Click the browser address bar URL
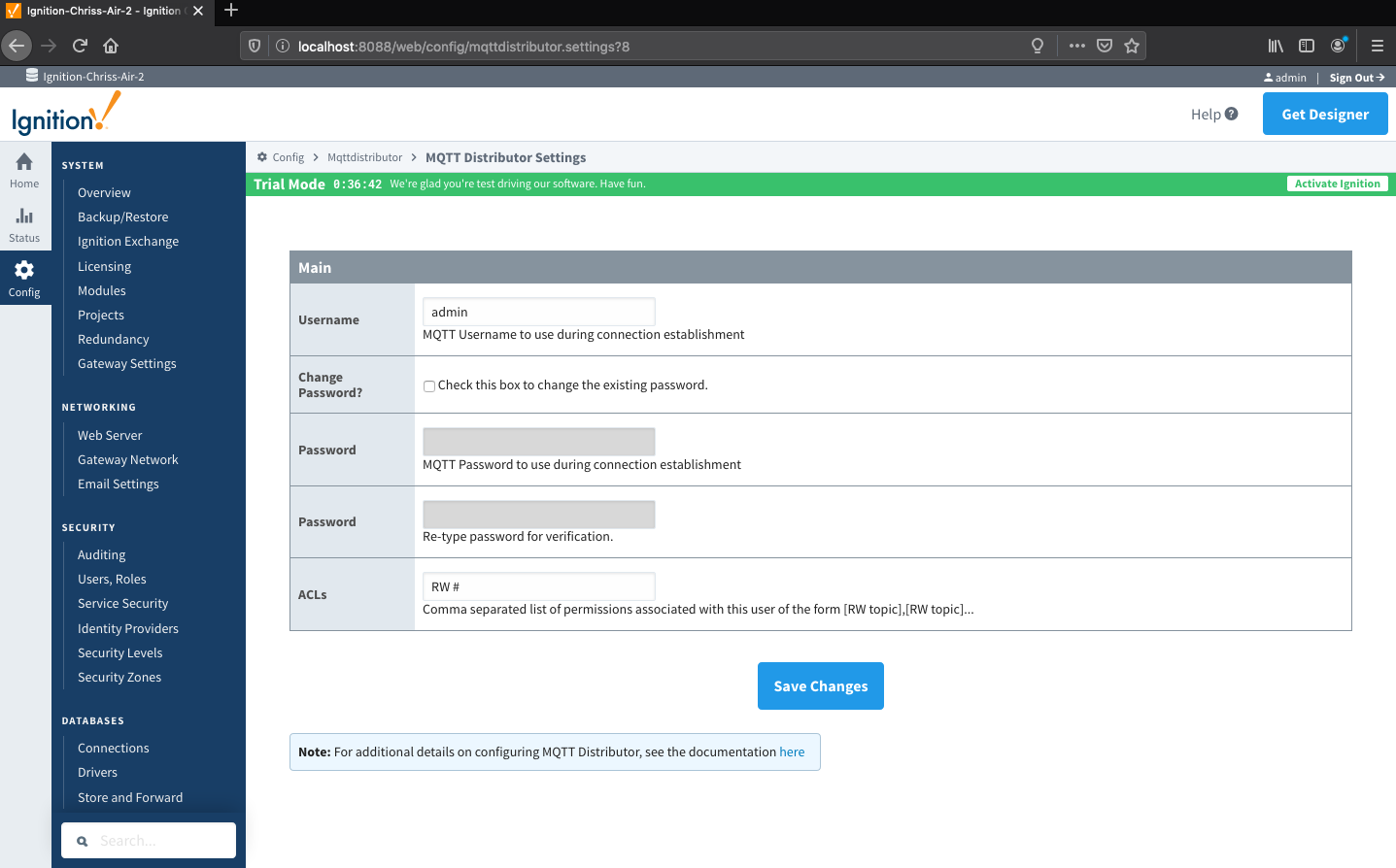Viewport: 1396px width, 868px height. [463, 47]
